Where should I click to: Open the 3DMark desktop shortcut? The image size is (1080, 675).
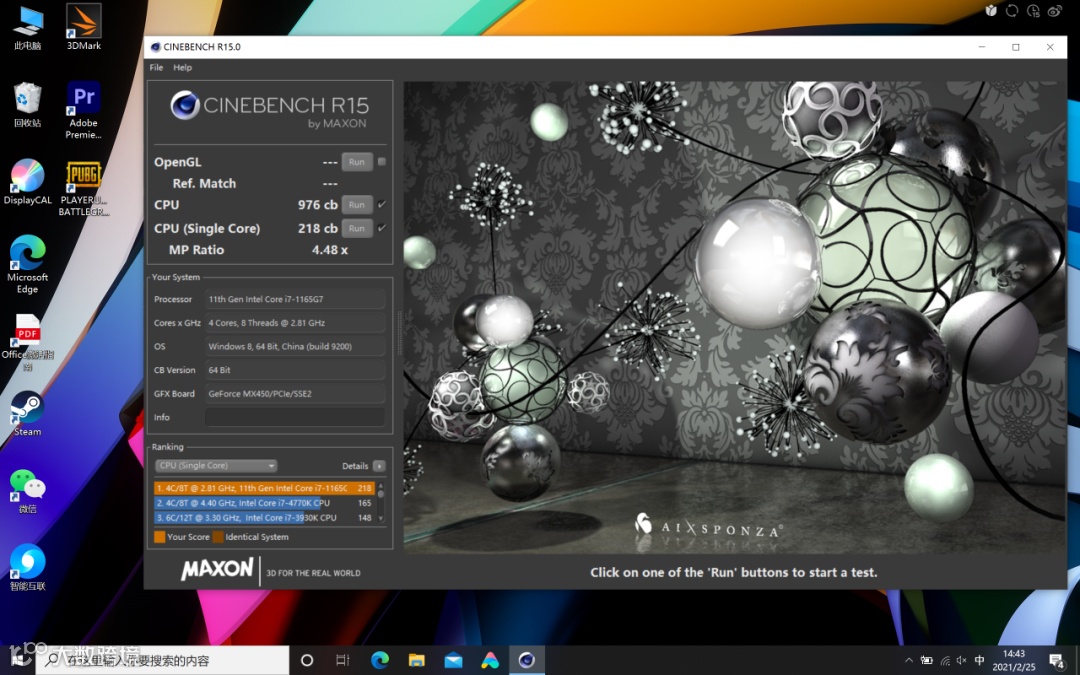click(x=83, y=26)
